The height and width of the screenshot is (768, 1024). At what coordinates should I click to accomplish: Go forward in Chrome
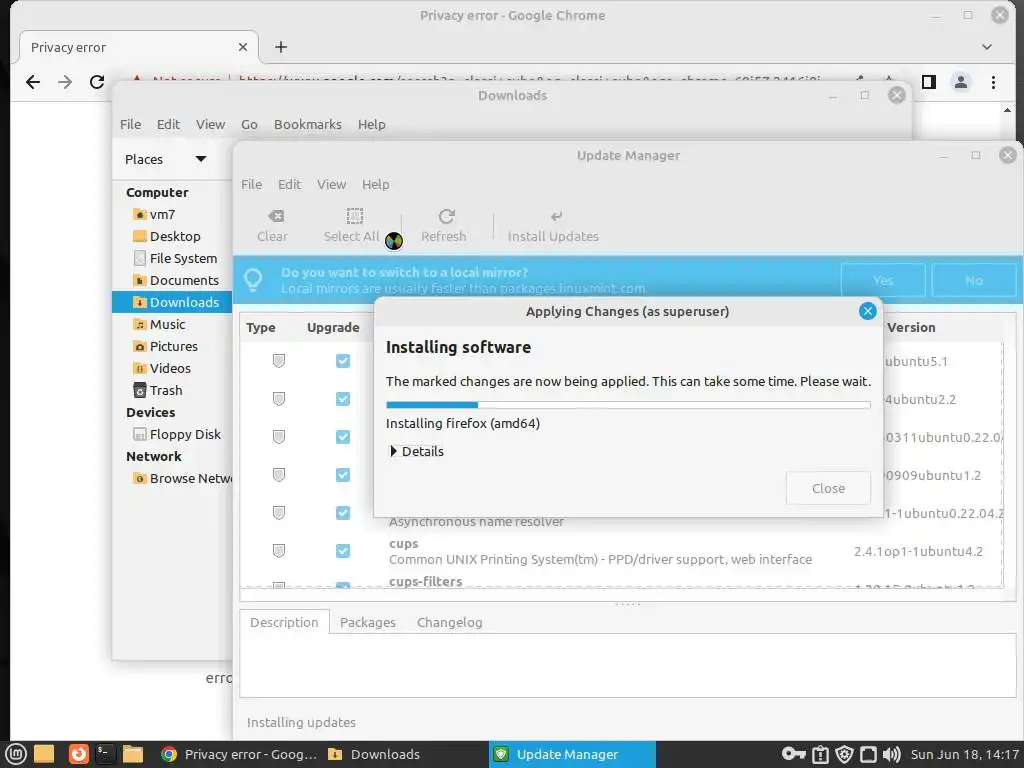[x=65, y=82]
